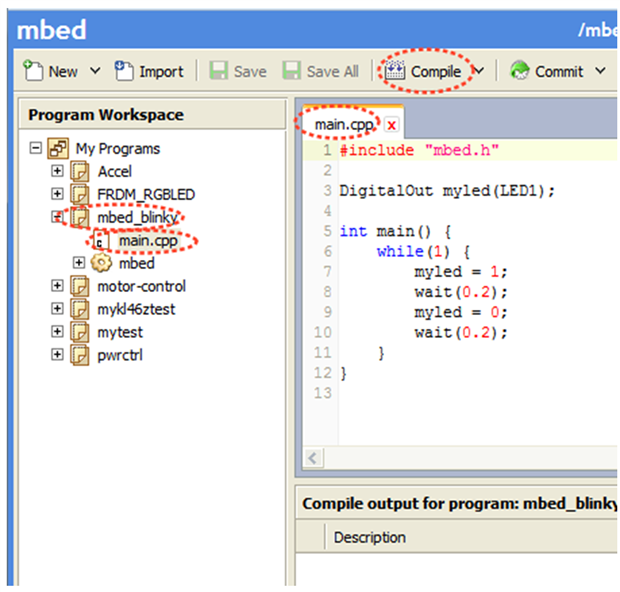The height and width of the screenshot is (592, 620).
Task: Select My Programs root label
Action: click(x=118, y=149)
